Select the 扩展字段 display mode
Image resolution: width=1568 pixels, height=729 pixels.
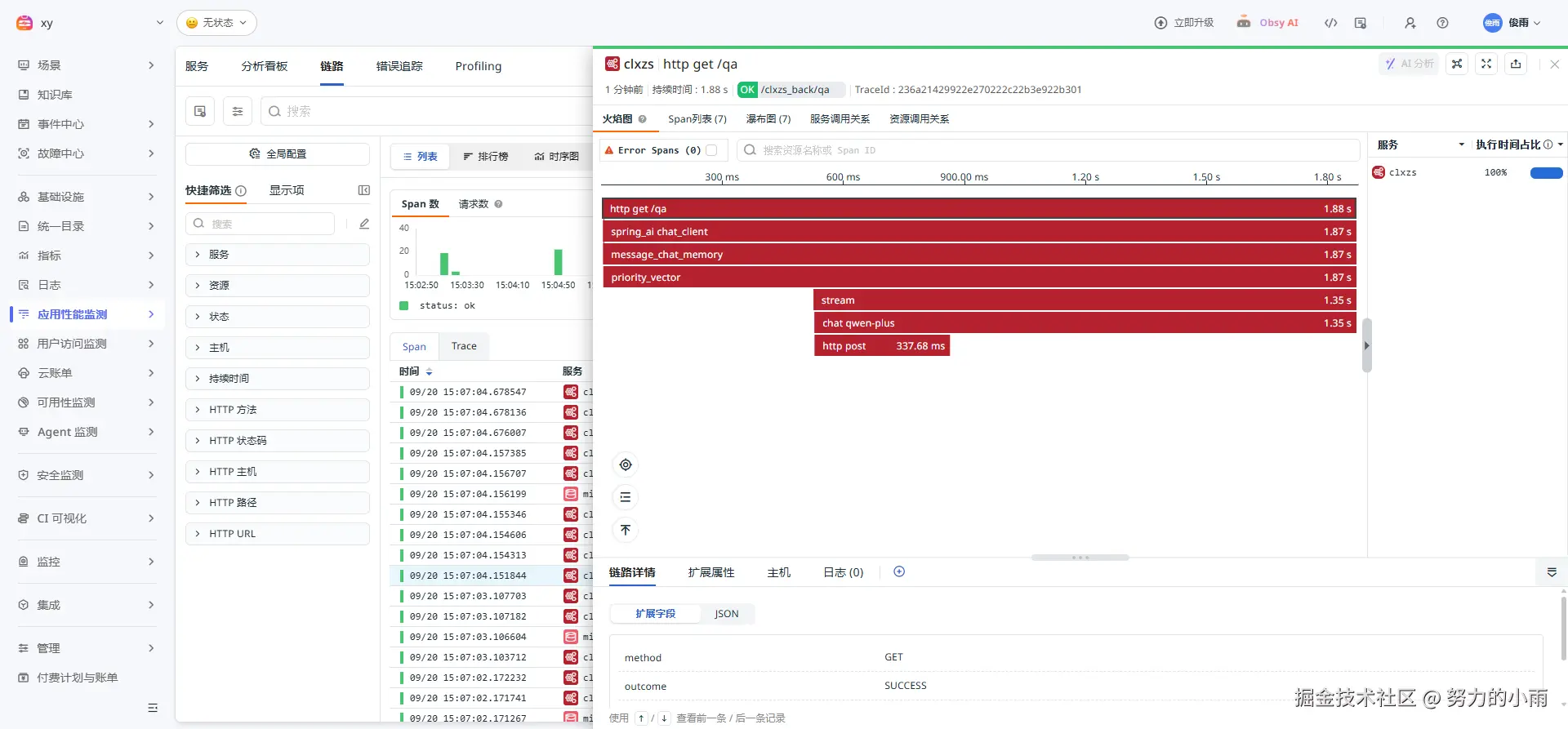(x=656, y=614)
